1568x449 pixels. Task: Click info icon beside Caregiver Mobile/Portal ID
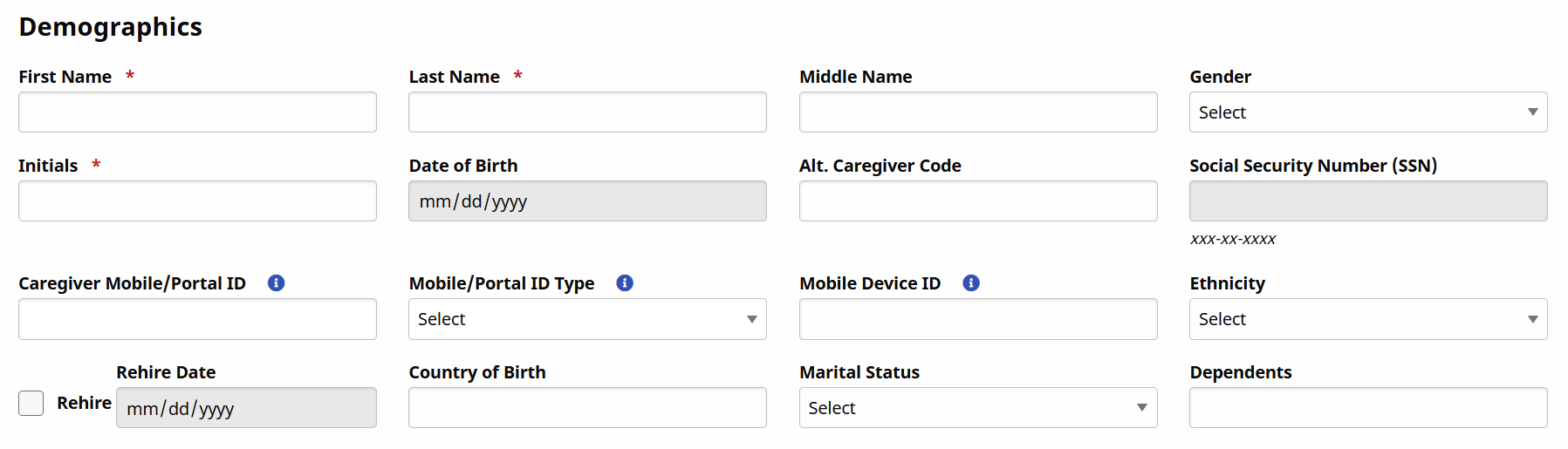[276, 282]
